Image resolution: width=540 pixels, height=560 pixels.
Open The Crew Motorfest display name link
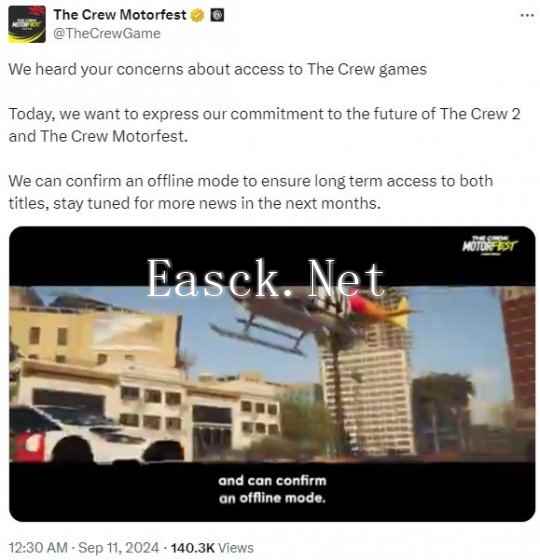tap(120, 15)
